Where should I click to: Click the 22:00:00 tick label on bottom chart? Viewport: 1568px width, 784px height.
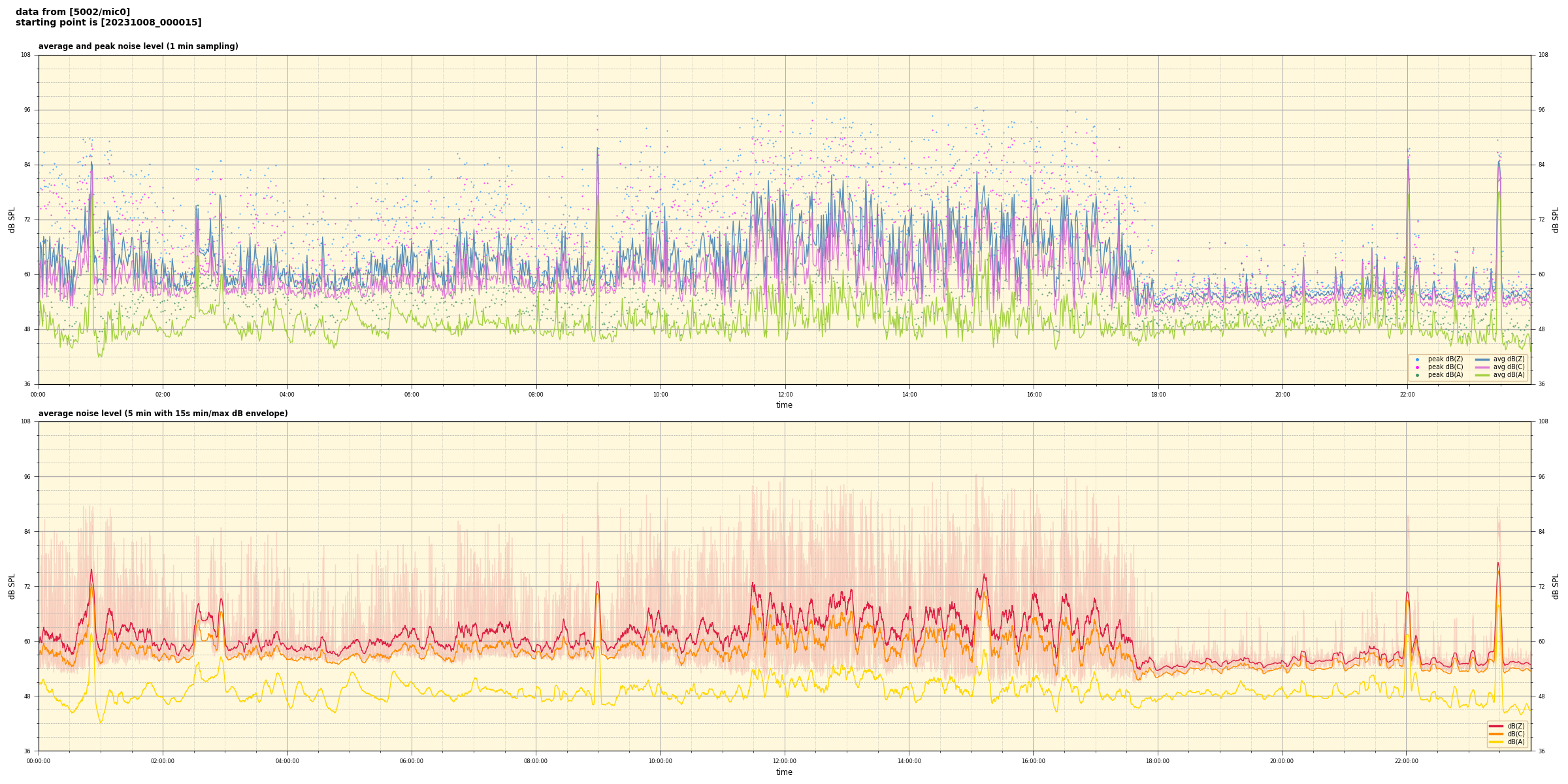pyautogui.click(x=1407, y=761)
